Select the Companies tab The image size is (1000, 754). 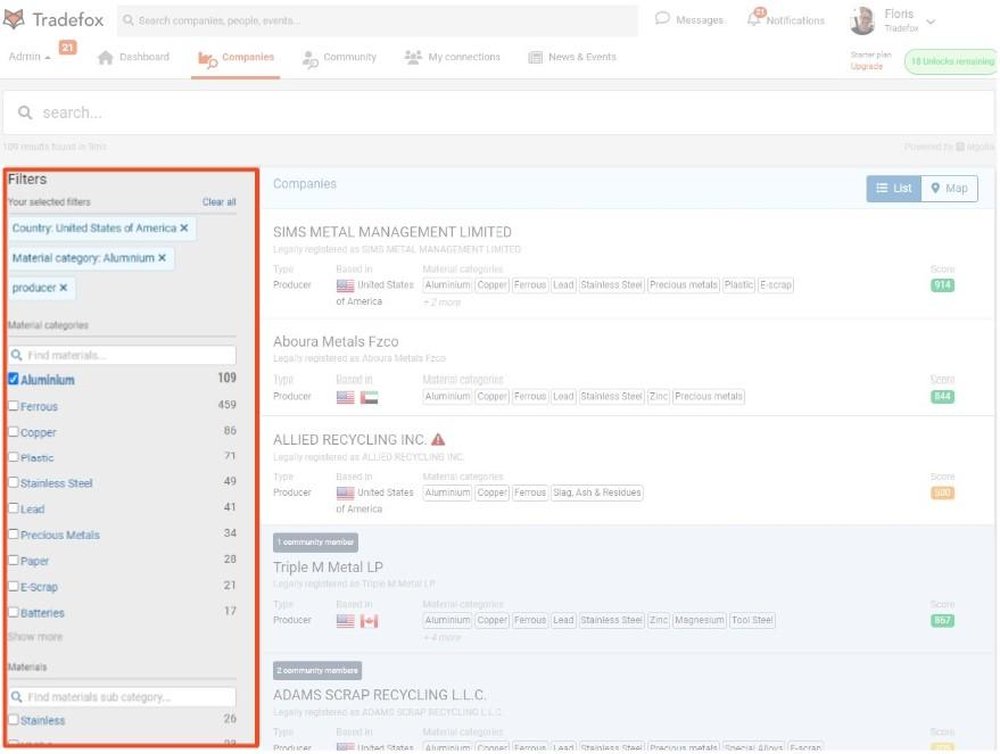tap(235, 57)
